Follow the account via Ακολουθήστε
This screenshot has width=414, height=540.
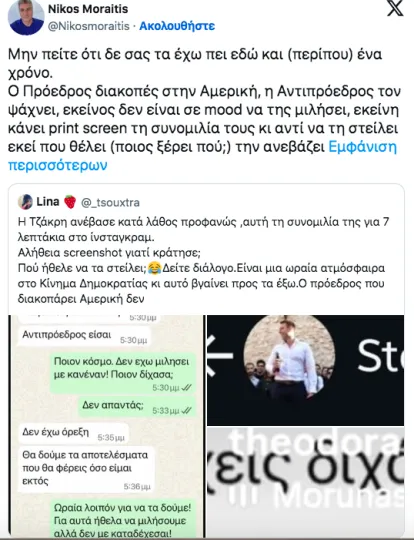point(177,26)
